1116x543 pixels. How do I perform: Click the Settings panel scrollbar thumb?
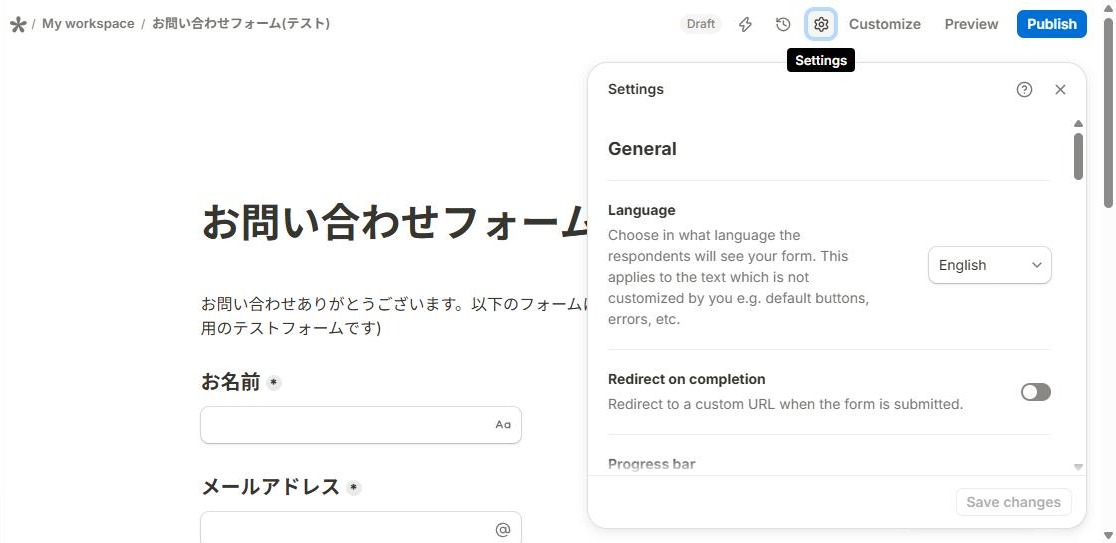click(x=1078, y=156)
